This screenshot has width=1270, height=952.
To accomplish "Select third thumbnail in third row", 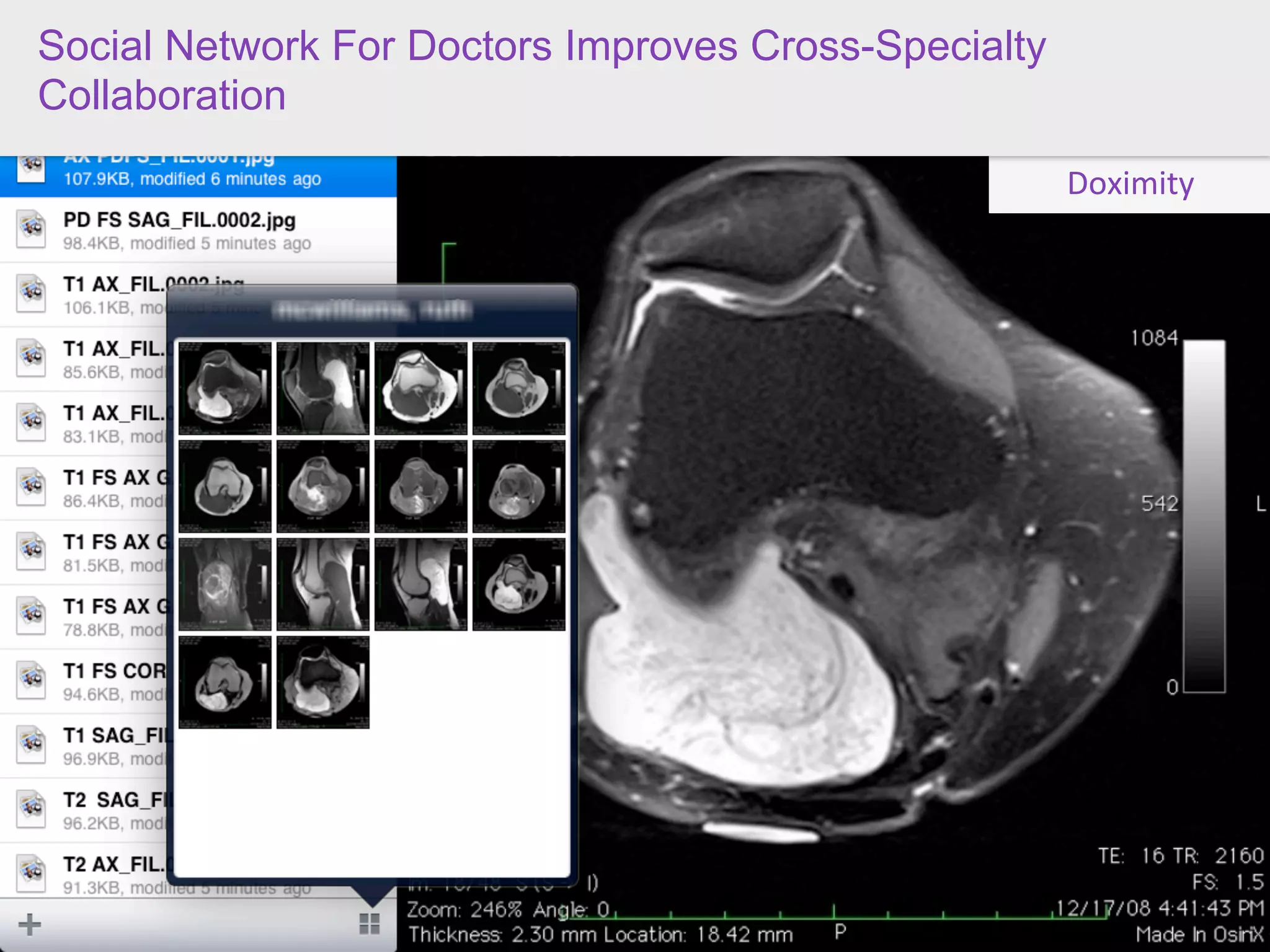I will click(421, 584).
